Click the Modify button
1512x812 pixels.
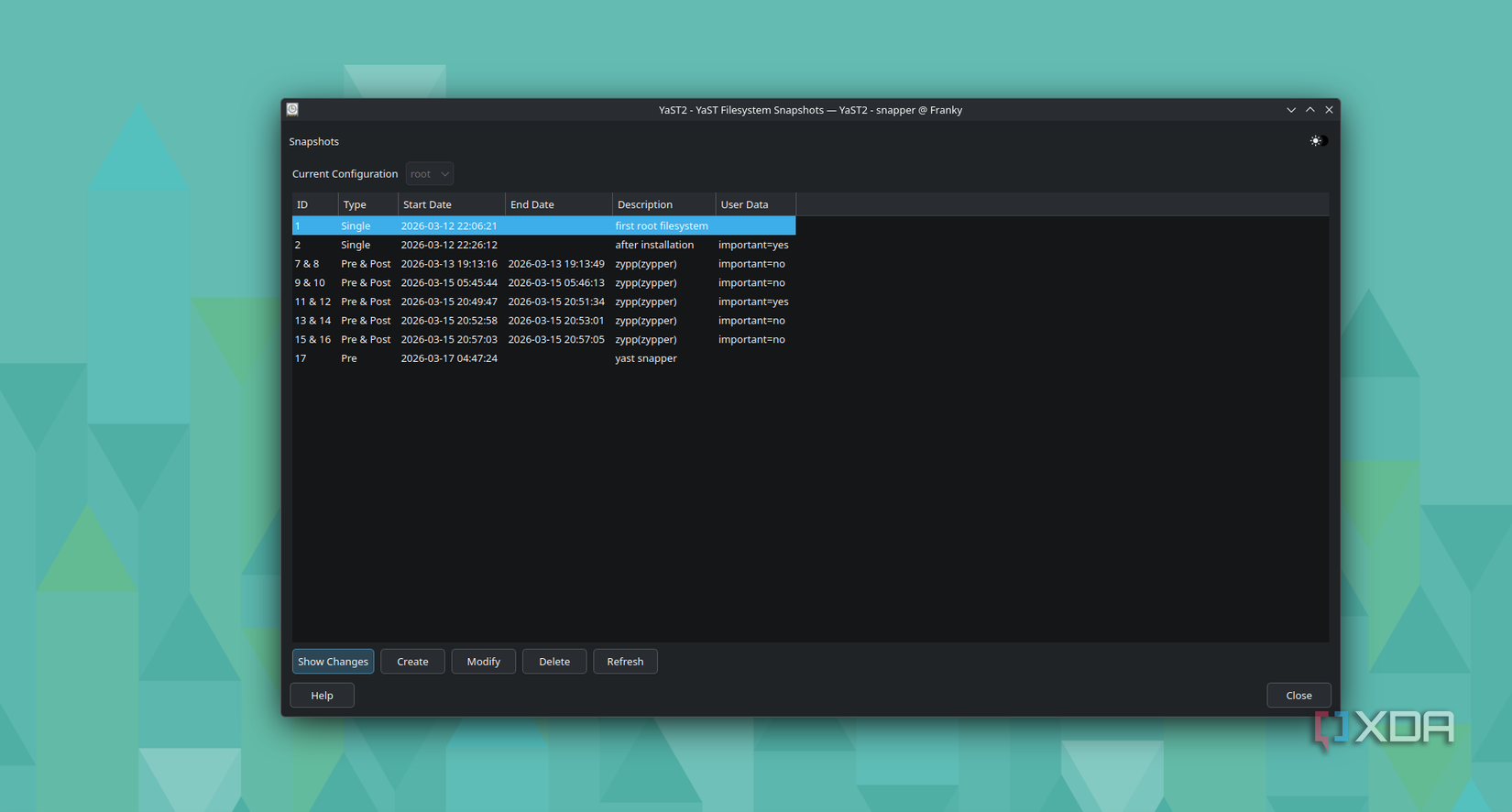pyautogui.click(x=483, y=661)
